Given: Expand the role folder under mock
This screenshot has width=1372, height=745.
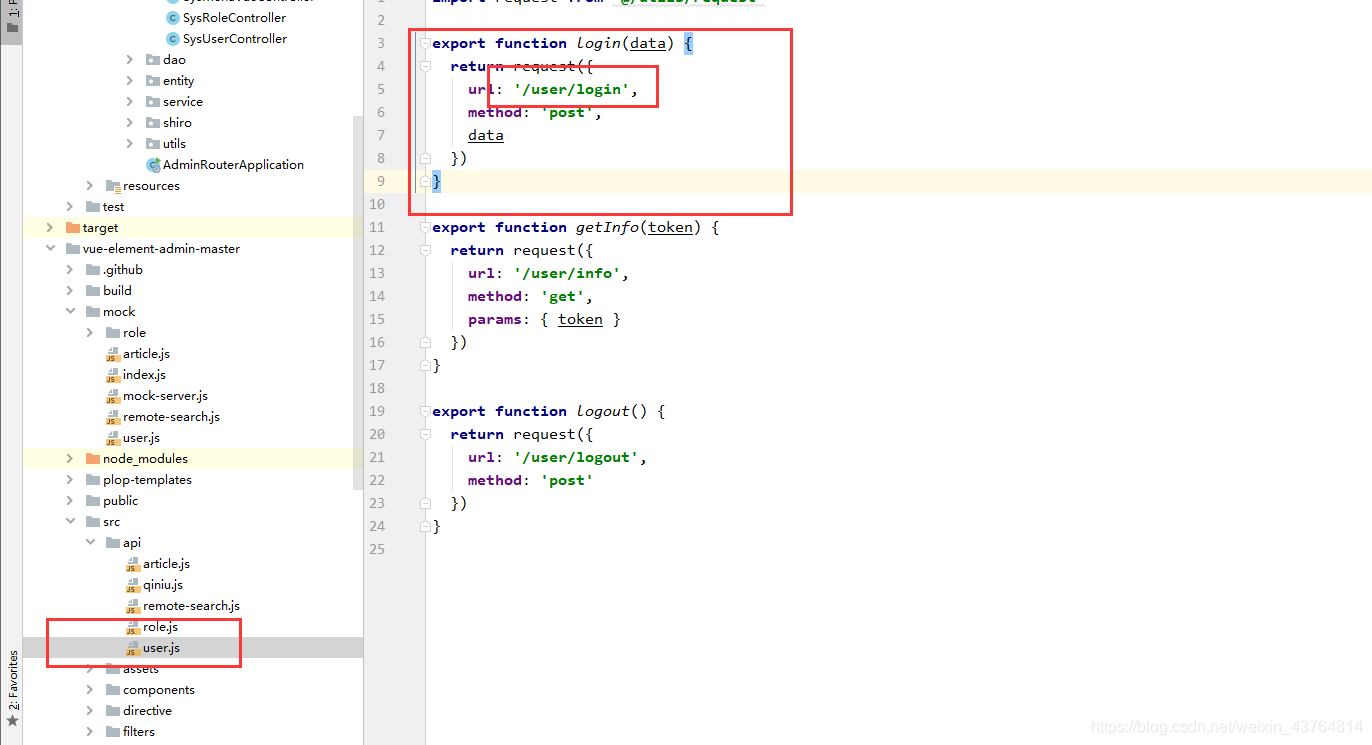Looking at the screenshot, I should (x=90, y=333).
